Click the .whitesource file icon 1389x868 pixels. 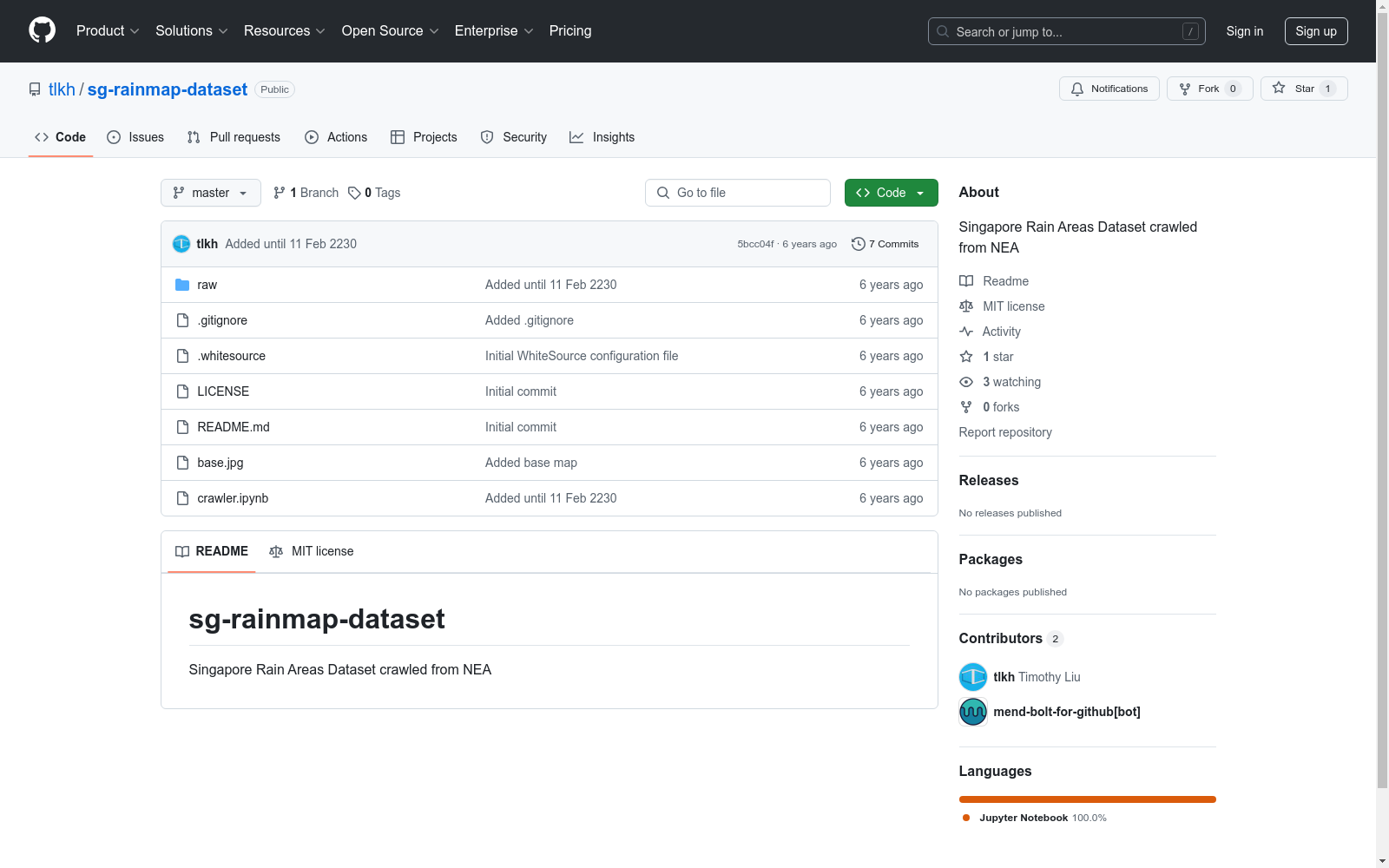tap(182, 356)
